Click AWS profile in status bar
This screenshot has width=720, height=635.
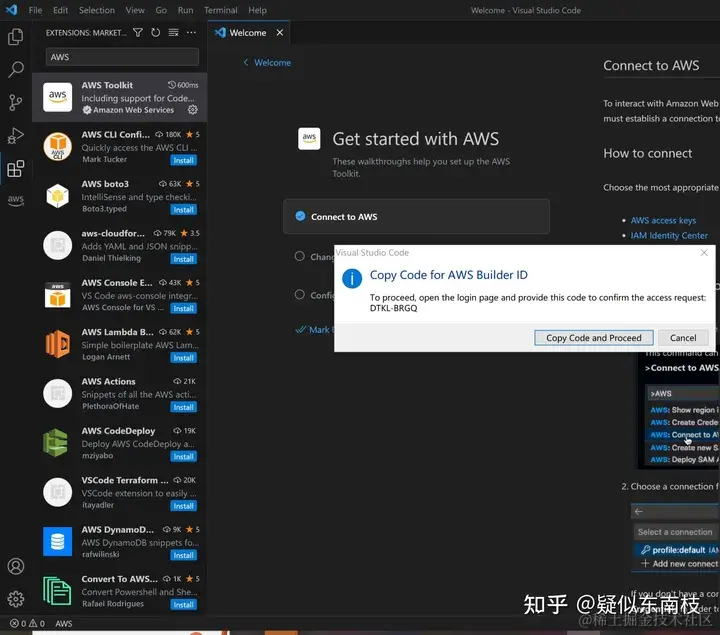[x=63, y=624]
